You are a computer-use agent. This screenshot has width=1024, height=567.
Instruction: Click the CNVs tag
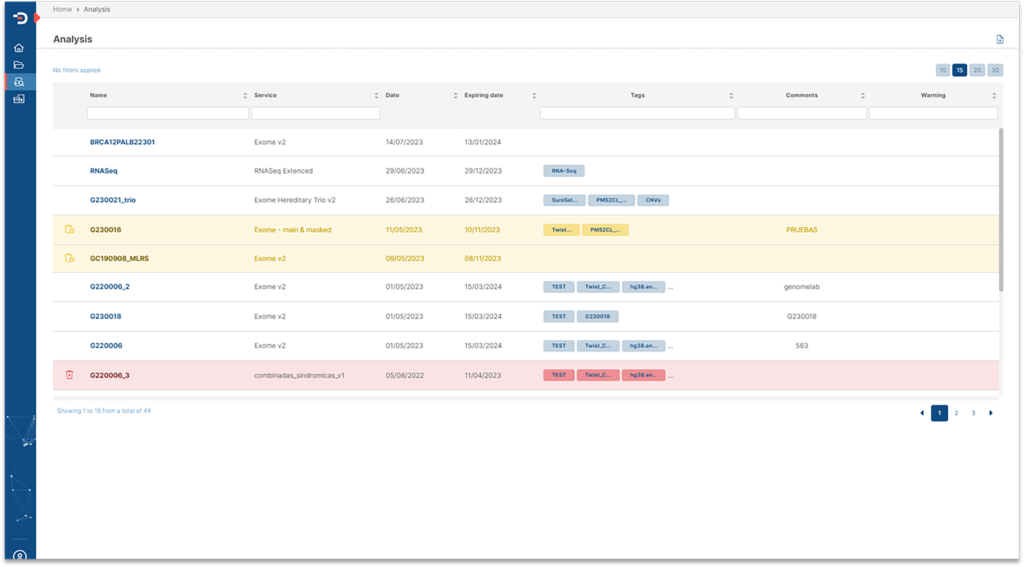pyautogui.click(x=653, y=200)
